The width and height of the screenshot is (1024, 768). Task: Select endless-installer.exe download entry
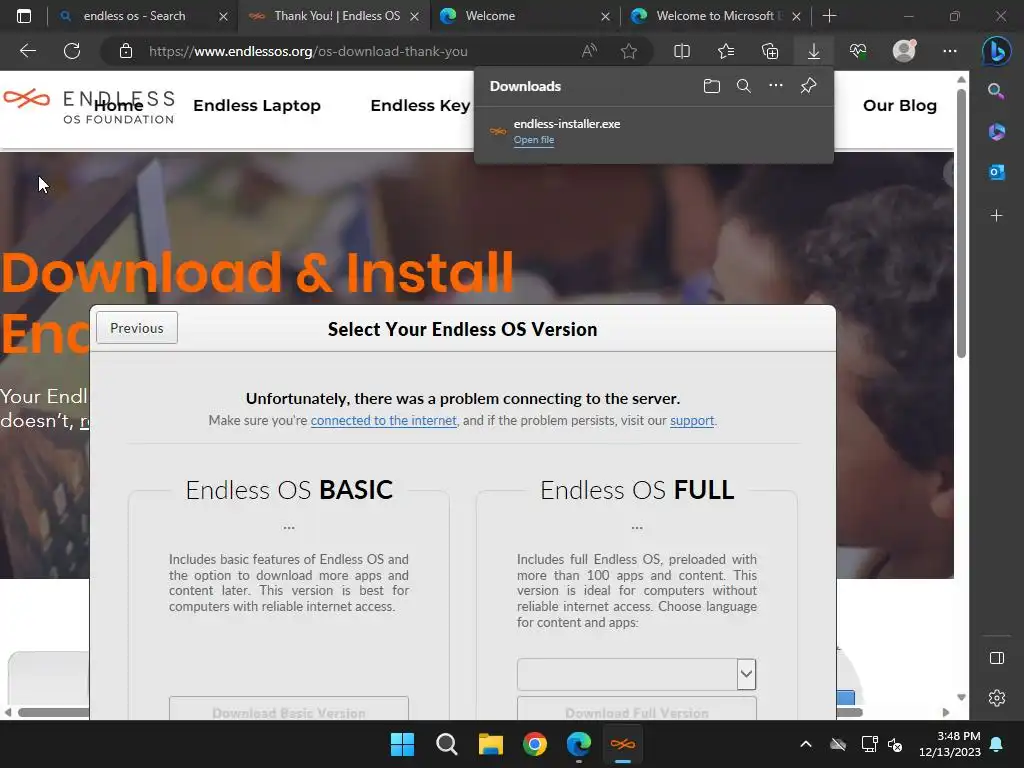pyautogui.click(x=654, y=131)
